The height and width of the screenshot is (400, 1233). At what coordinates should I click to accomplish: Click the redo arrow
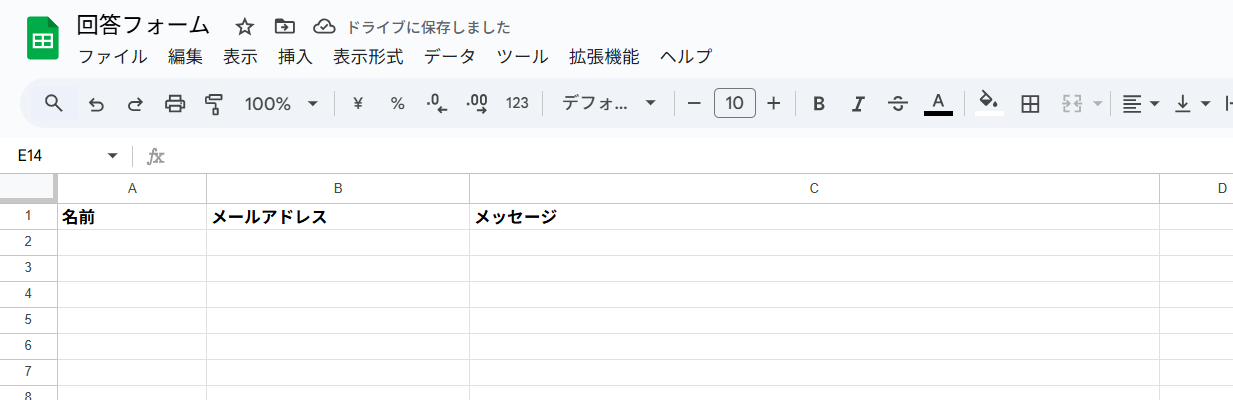135,103
